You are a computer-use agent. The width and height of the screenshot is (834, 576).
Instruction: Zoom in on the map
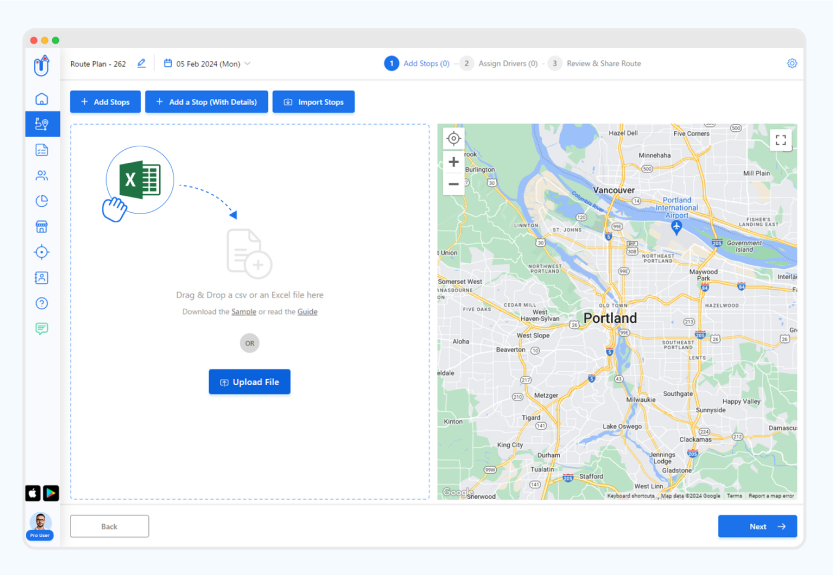454,162
